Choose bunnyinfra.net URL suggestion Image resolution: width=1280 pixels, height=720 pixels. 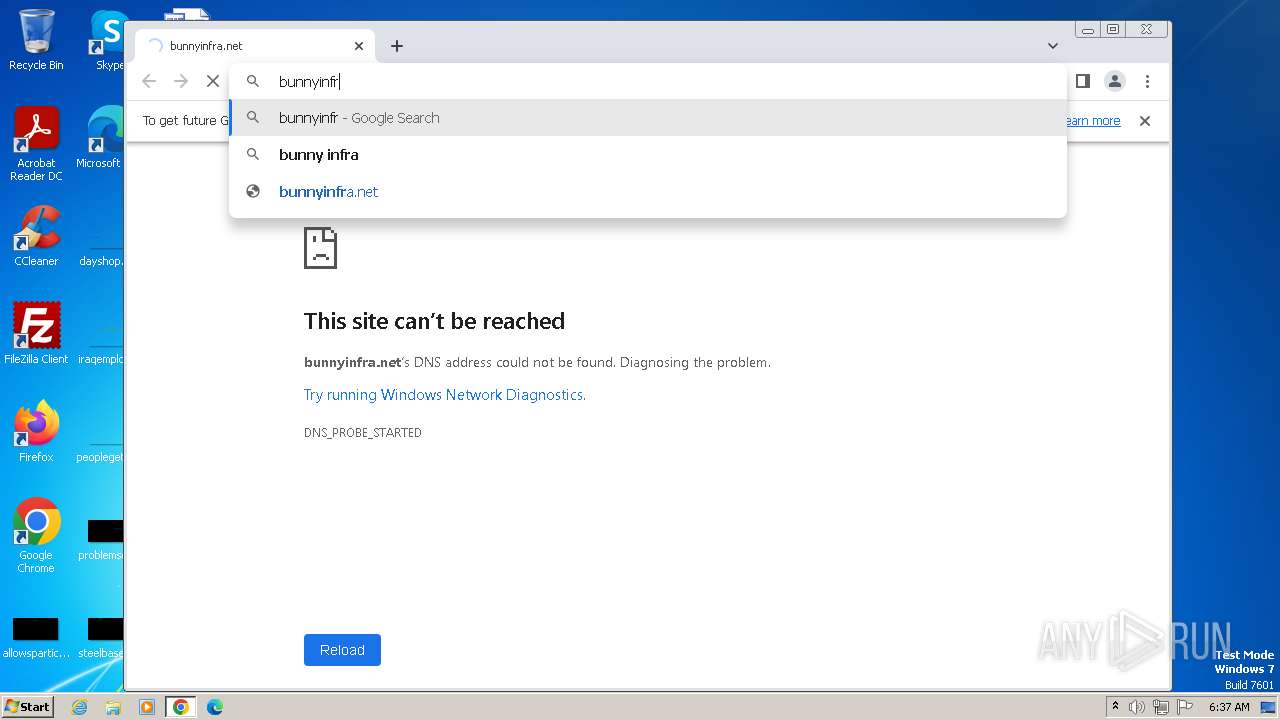648,192
